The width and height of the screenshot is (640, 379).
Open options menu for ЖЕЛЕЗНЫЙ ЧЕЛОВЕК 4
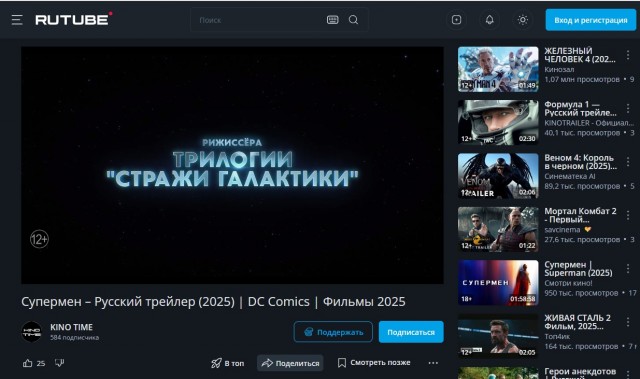tap(628, 55)
